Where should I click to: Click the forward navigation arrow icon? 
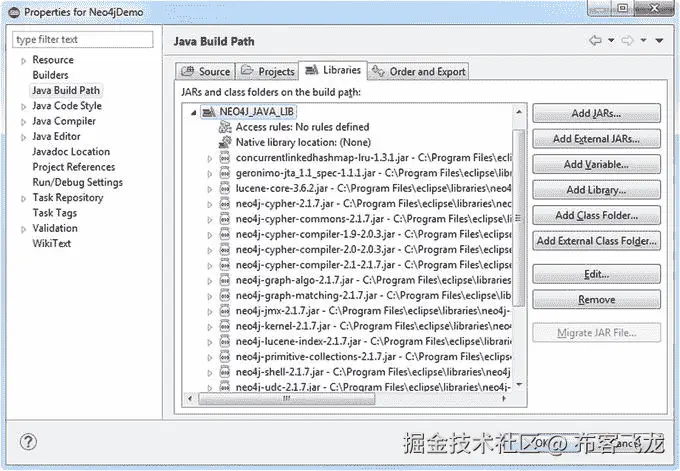627,40
